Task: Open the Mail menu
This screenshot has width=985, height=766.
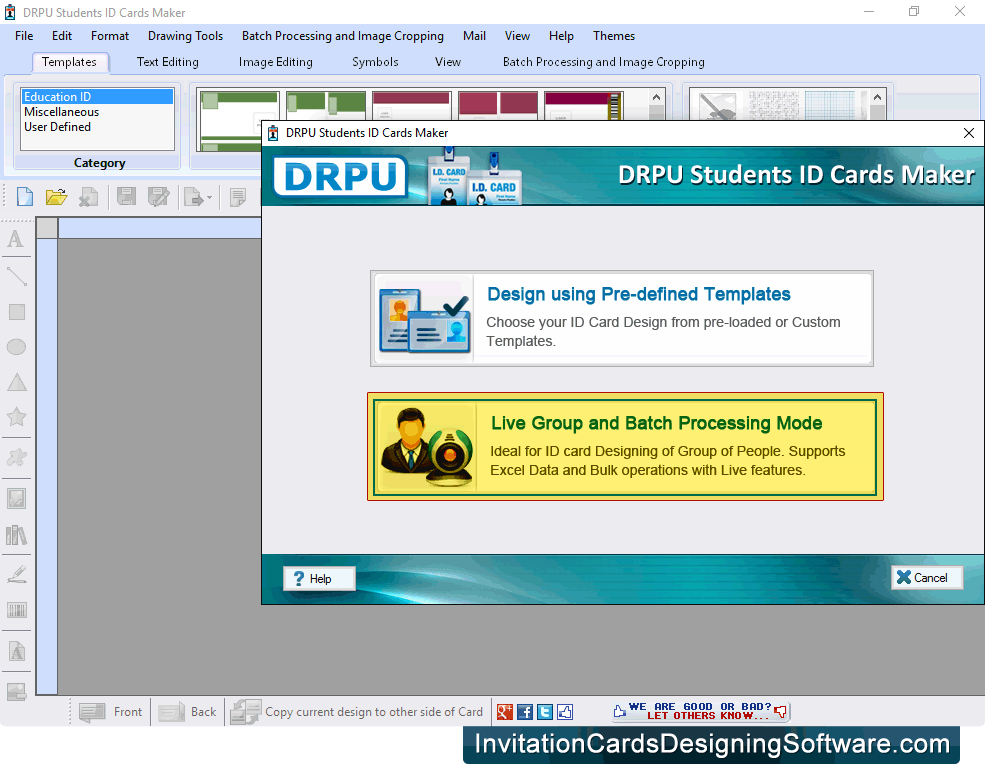Action: pos(474,36)
